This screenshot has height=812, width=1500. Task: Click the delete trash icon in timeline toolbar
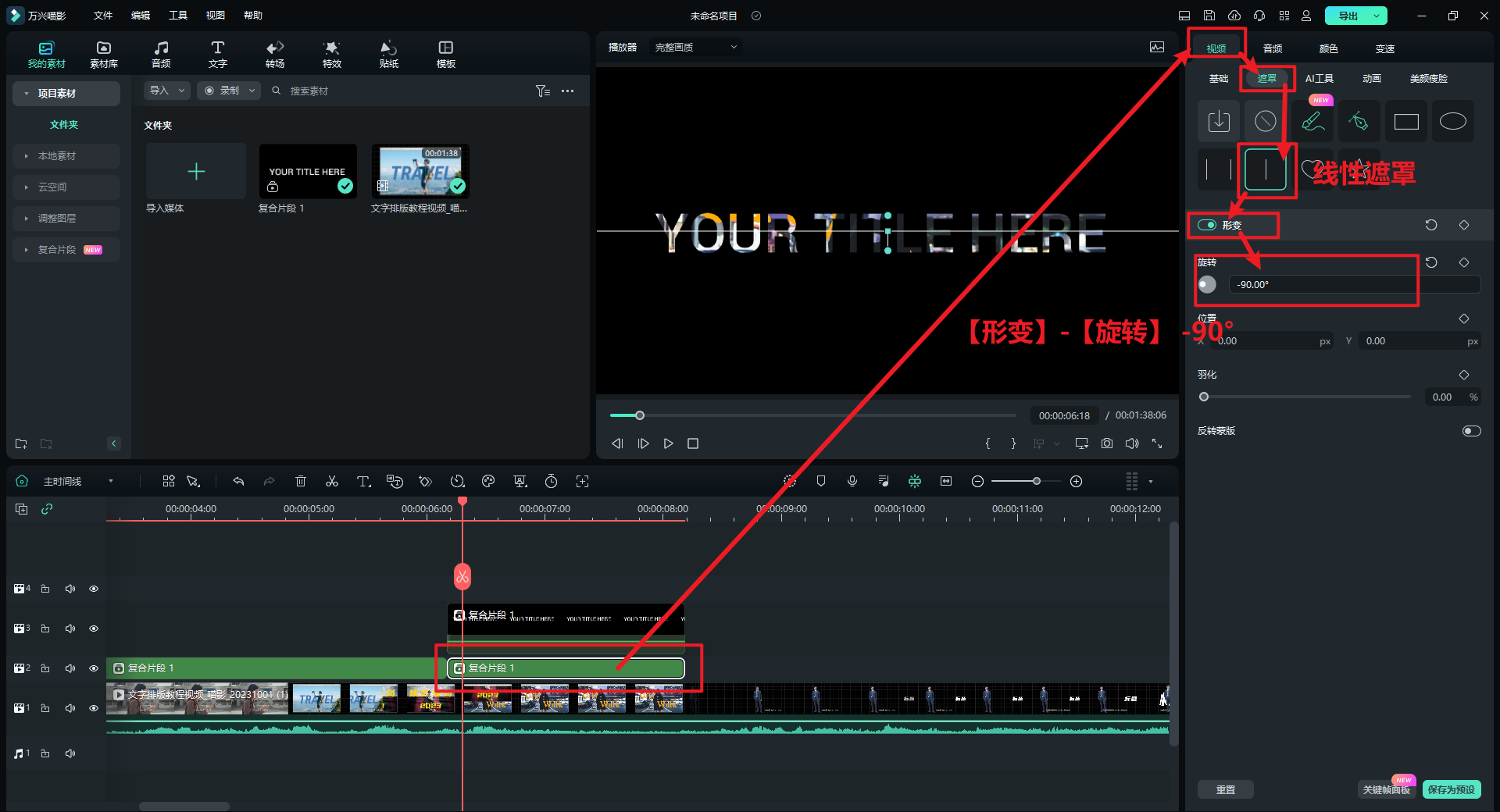click(301, 482)
